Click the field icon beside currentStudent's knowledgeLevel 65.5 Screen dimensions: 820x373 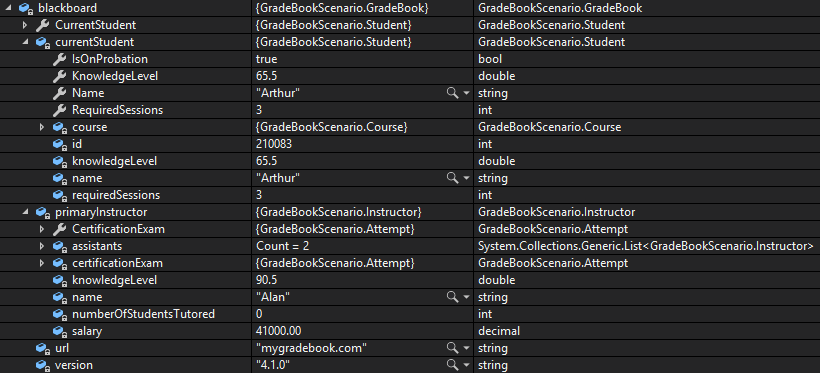coord(60,162)
